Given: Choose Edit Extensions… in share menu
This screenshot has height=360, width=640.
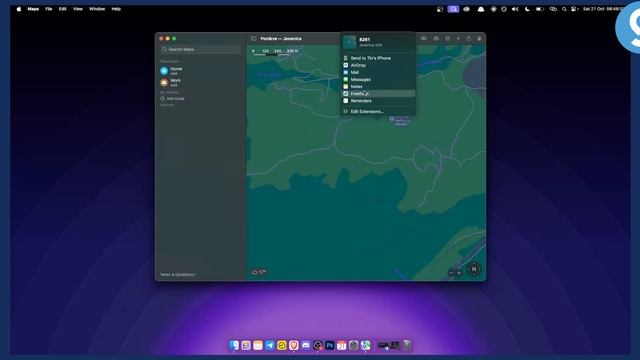Looking at the screenshot, I should tap(378, 111).
